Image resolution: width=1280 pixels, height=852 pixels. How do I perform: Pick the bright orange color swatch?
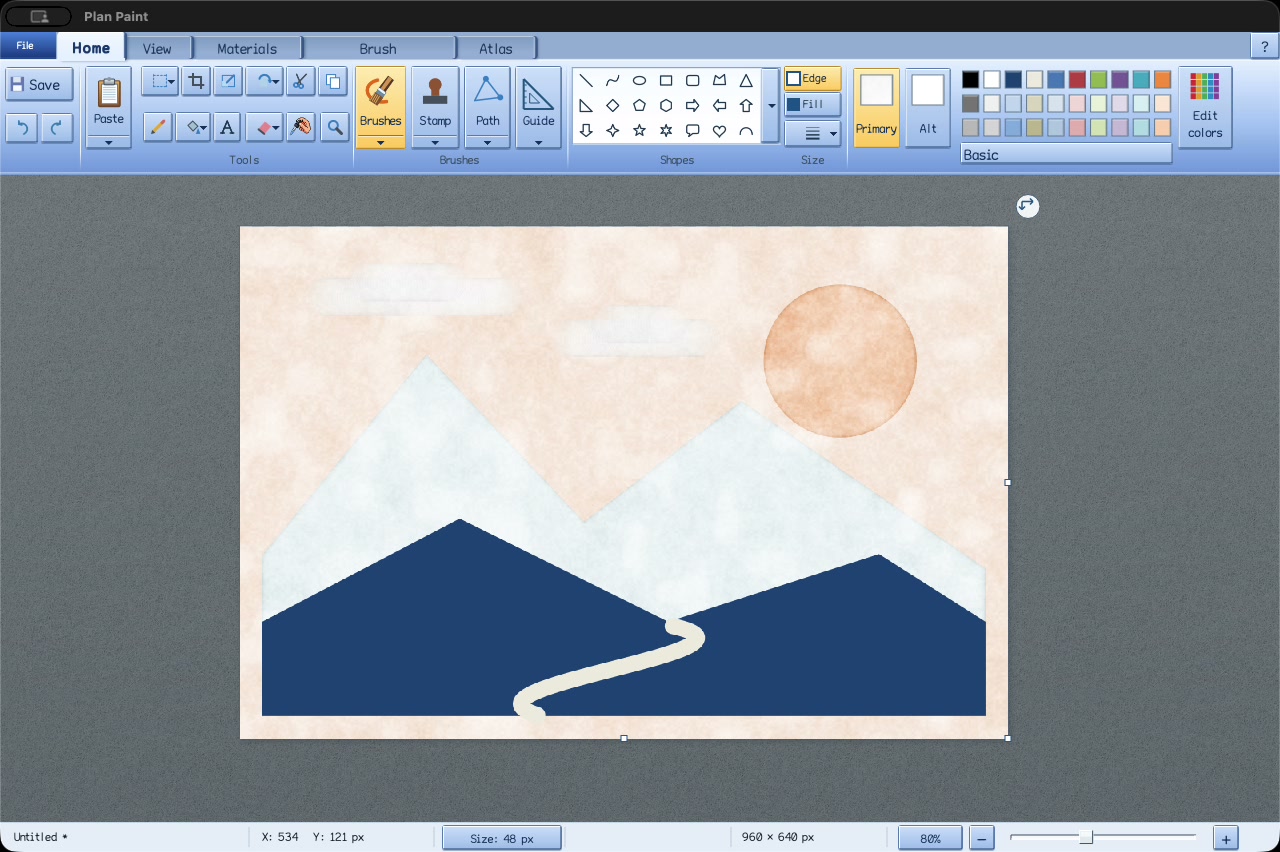click(x=1162, y=79)
